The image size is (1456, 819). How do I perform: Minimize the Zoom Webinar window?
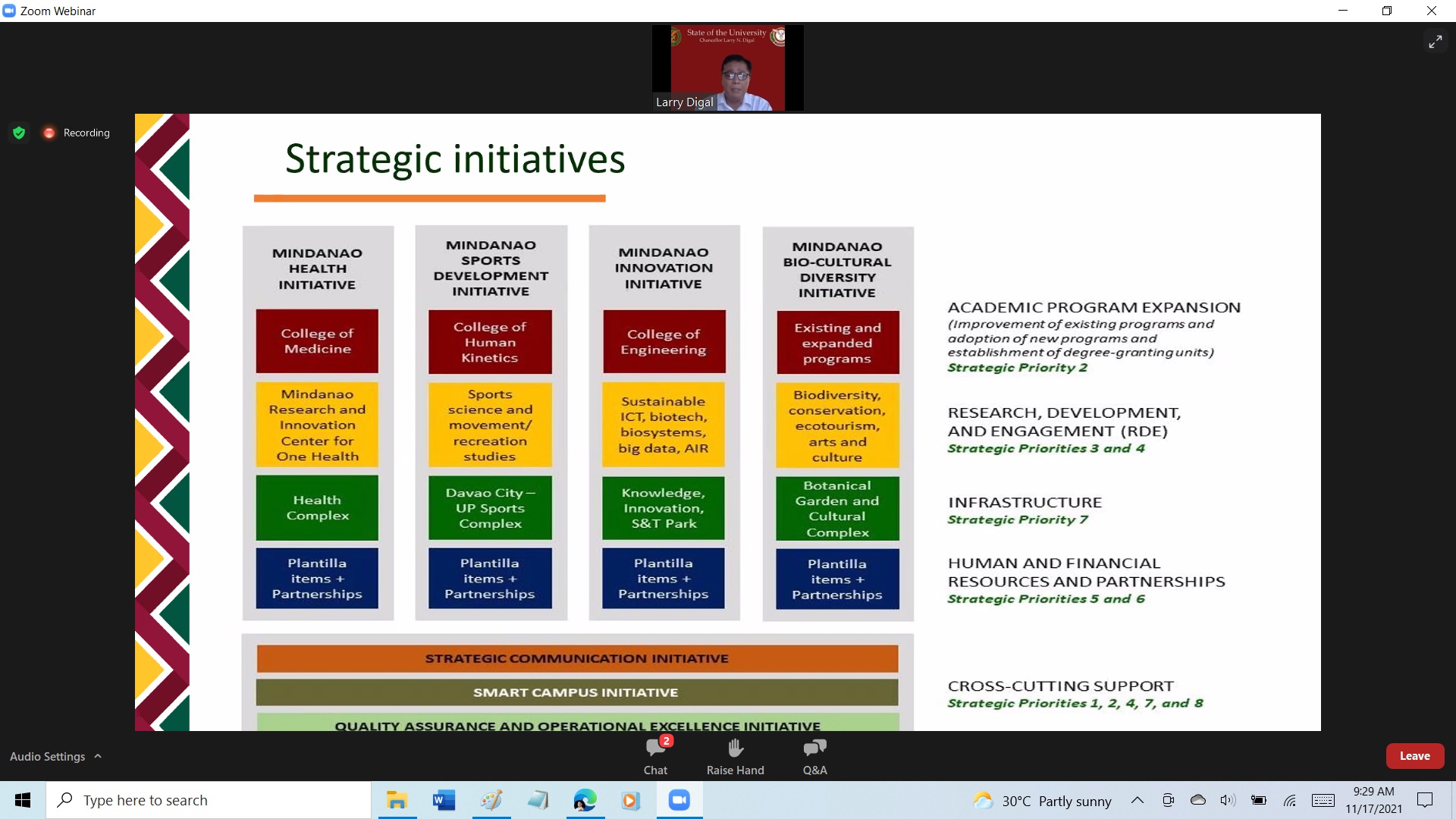pos(1343,11)
